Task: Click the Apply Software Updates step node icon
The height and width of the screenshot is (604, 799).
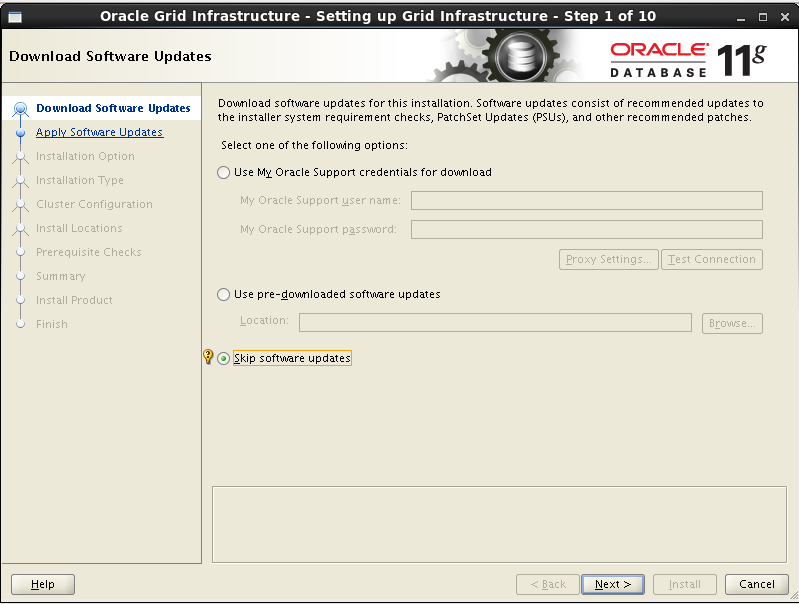Action: click(20, 133)
